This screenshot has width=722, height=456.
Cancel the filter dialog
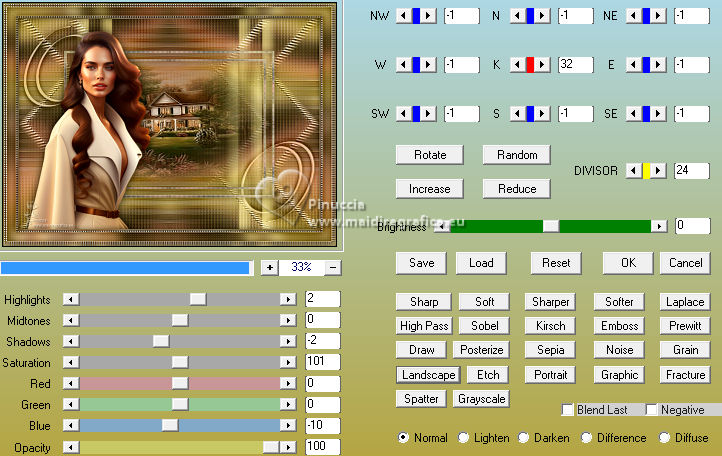[686, 263]
